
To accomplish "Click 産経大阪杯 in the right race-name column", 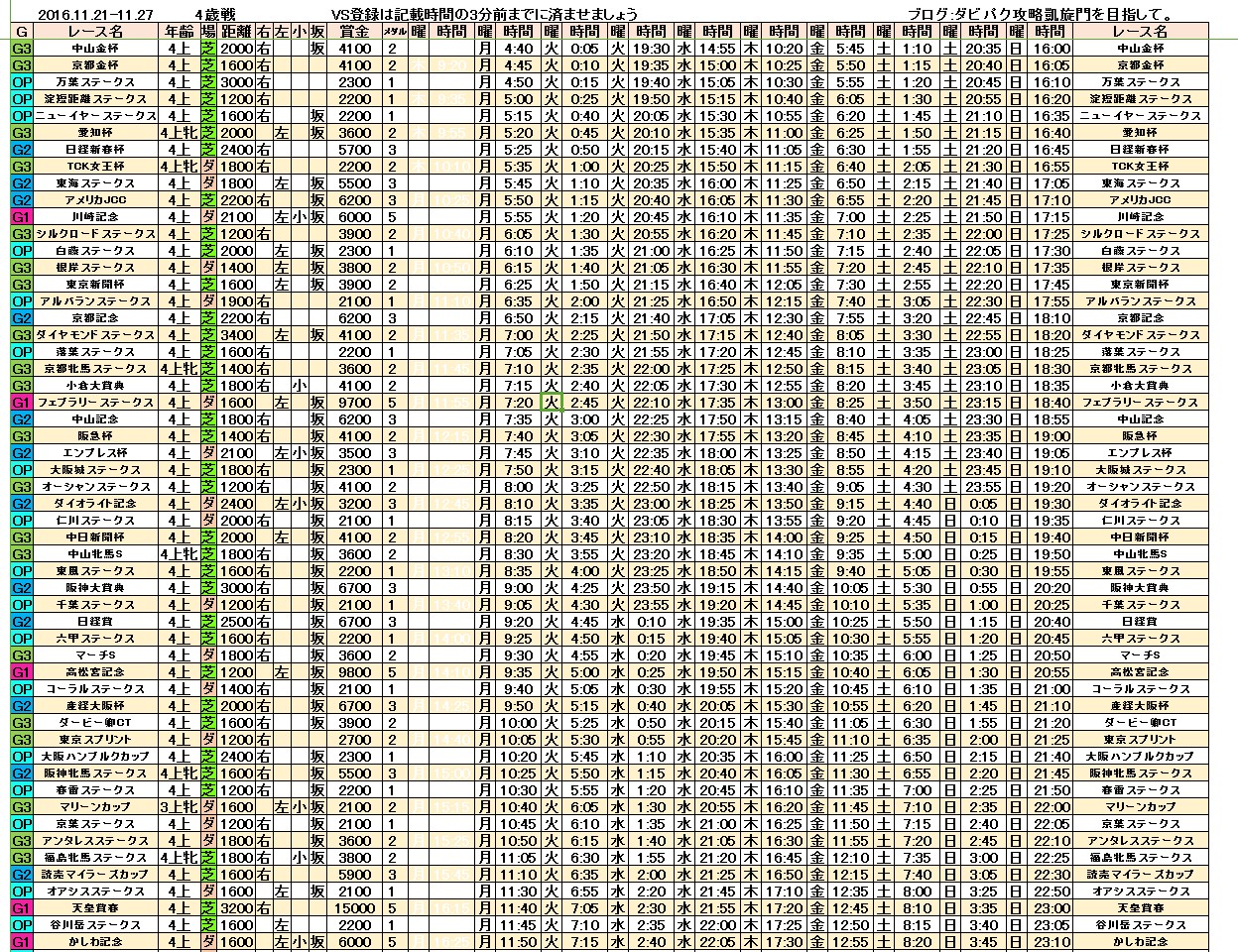I will click(1139, 706).
